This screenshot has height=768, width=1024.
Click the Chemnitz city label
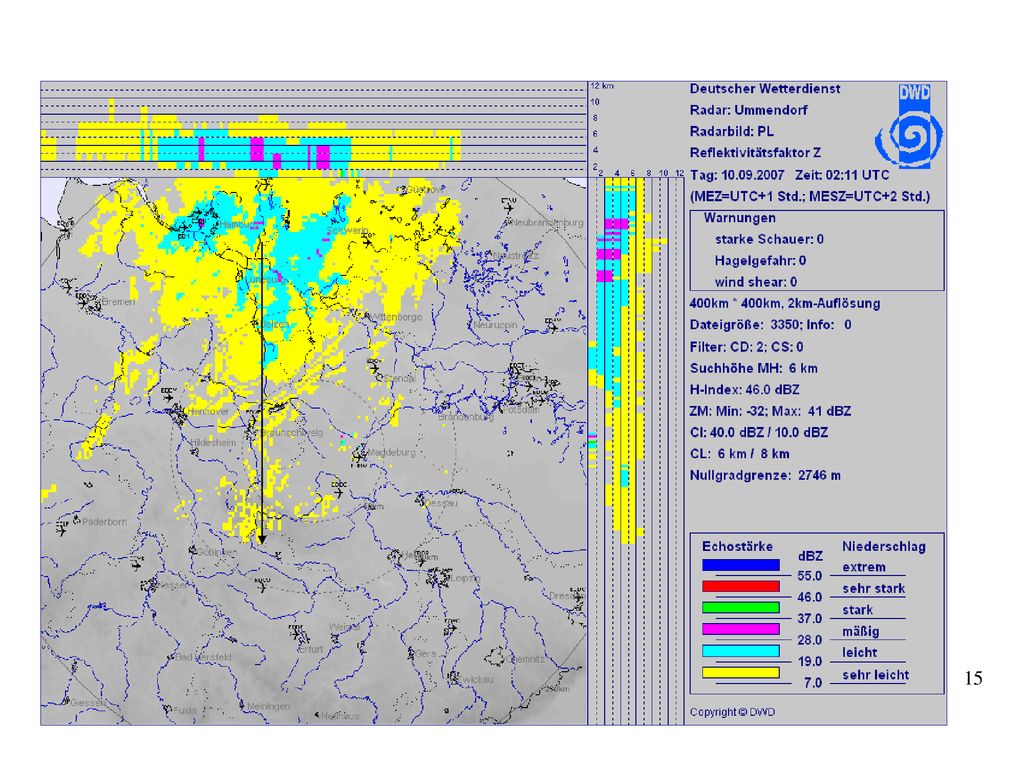click(x=526, y=659)
